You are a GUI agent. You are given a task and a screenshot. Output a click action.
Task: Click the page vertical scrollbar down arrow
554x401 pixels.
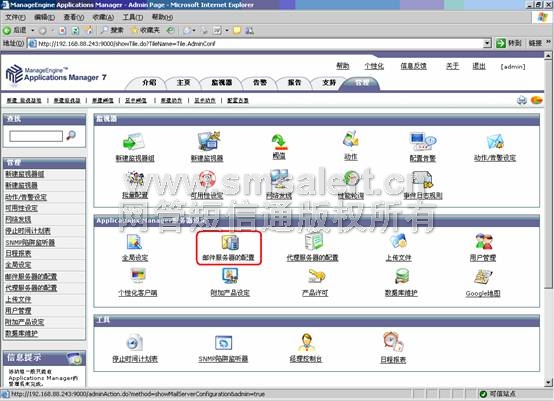pyautogui.click(x=548, y=382)
